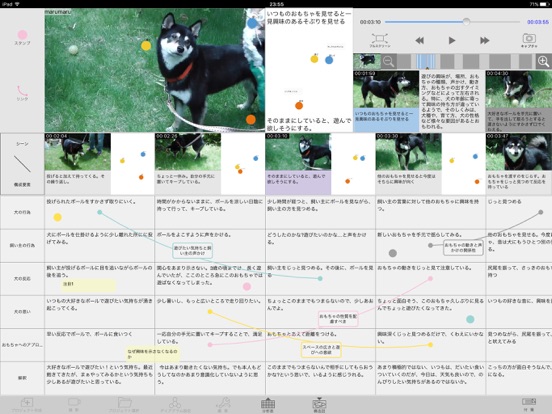Rewind the video
Screen dimensions: 552x414
pyautogui.click(x=419, y=40)
